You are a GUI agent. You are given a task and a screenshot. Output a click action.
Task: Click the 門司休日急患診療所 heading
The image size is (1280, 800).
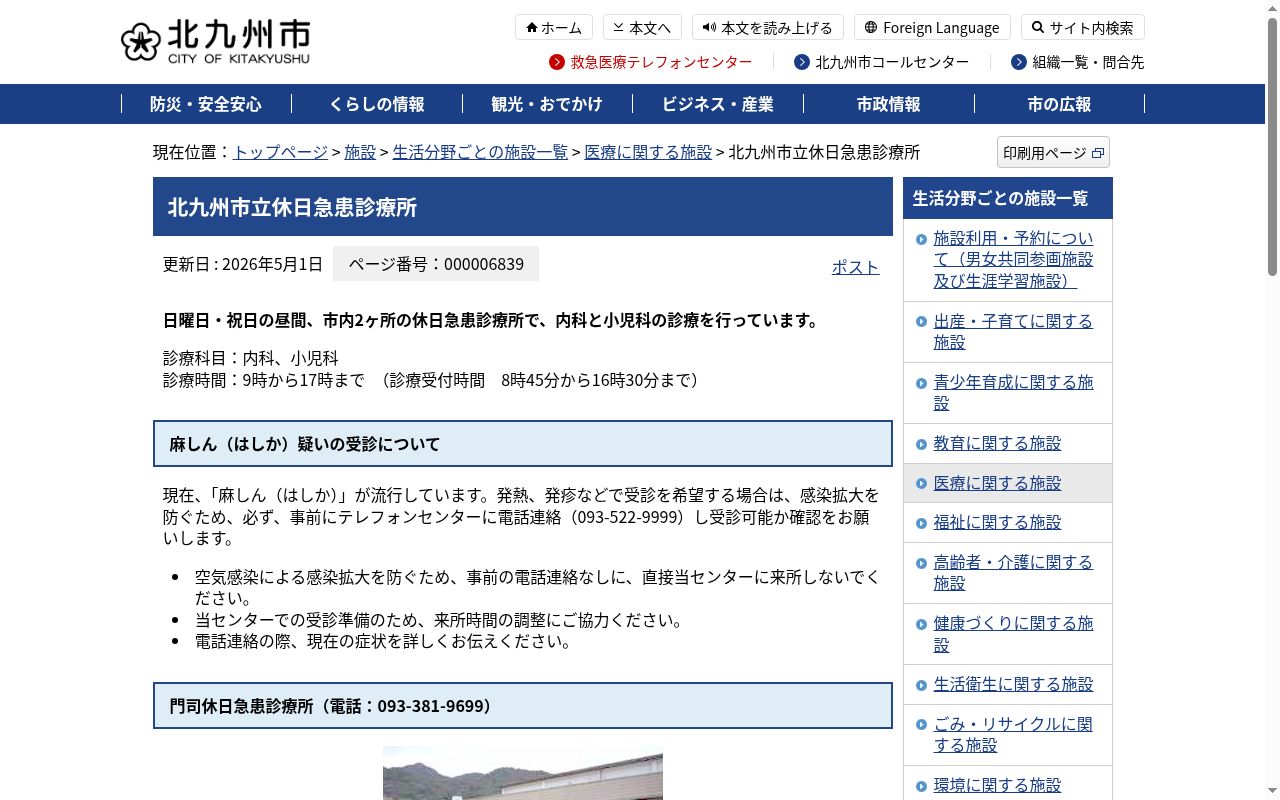tap(523, 706)
